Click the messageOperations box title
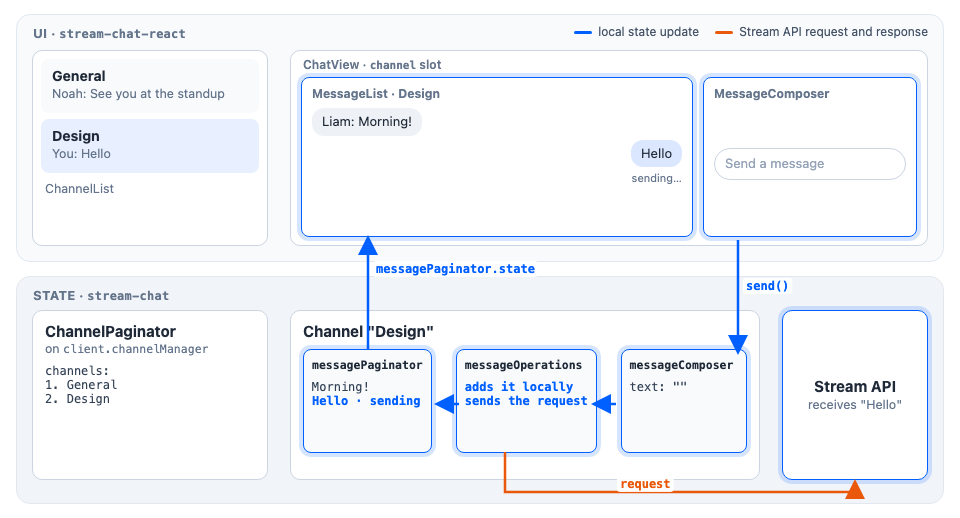Viewport: 960px width, 518px height. click(523, 365)
